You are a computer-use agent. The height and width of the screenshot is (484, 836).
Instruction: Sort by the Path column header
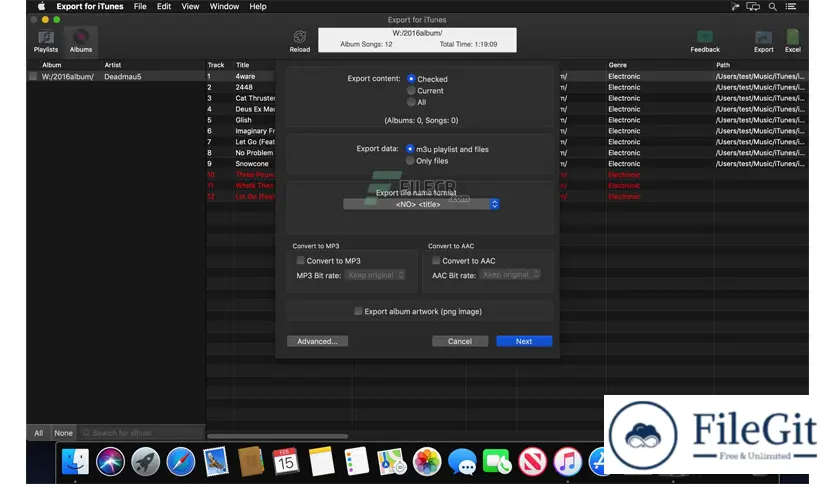723,65
